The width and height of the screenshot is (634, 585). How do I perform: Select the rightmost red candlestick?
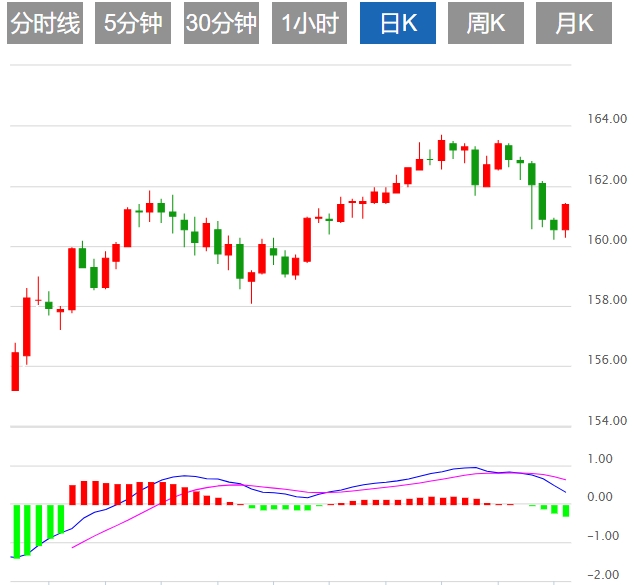tap(565, 217)
